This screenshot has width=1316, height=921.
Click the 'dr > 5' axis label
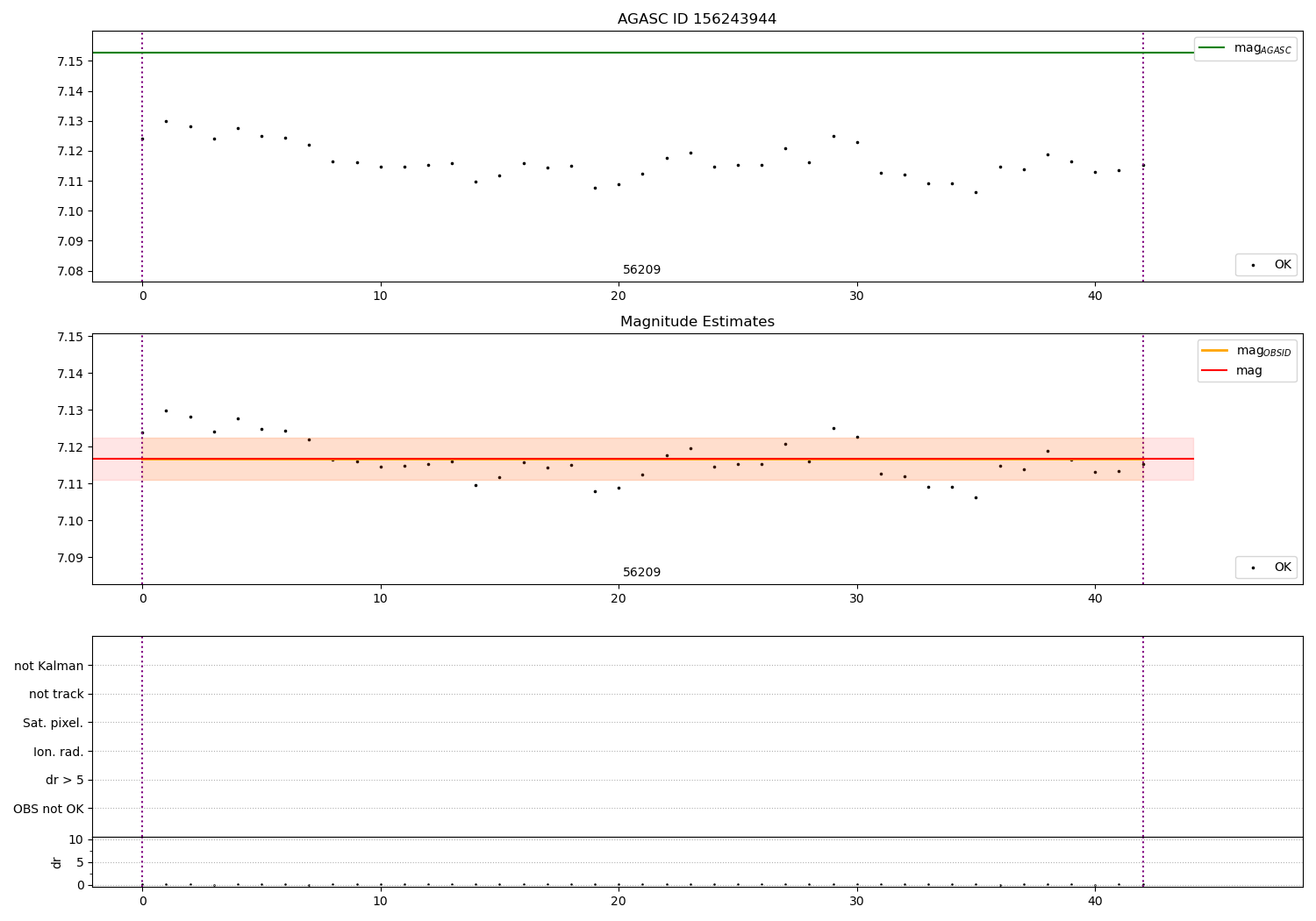(x=65, y=781)
